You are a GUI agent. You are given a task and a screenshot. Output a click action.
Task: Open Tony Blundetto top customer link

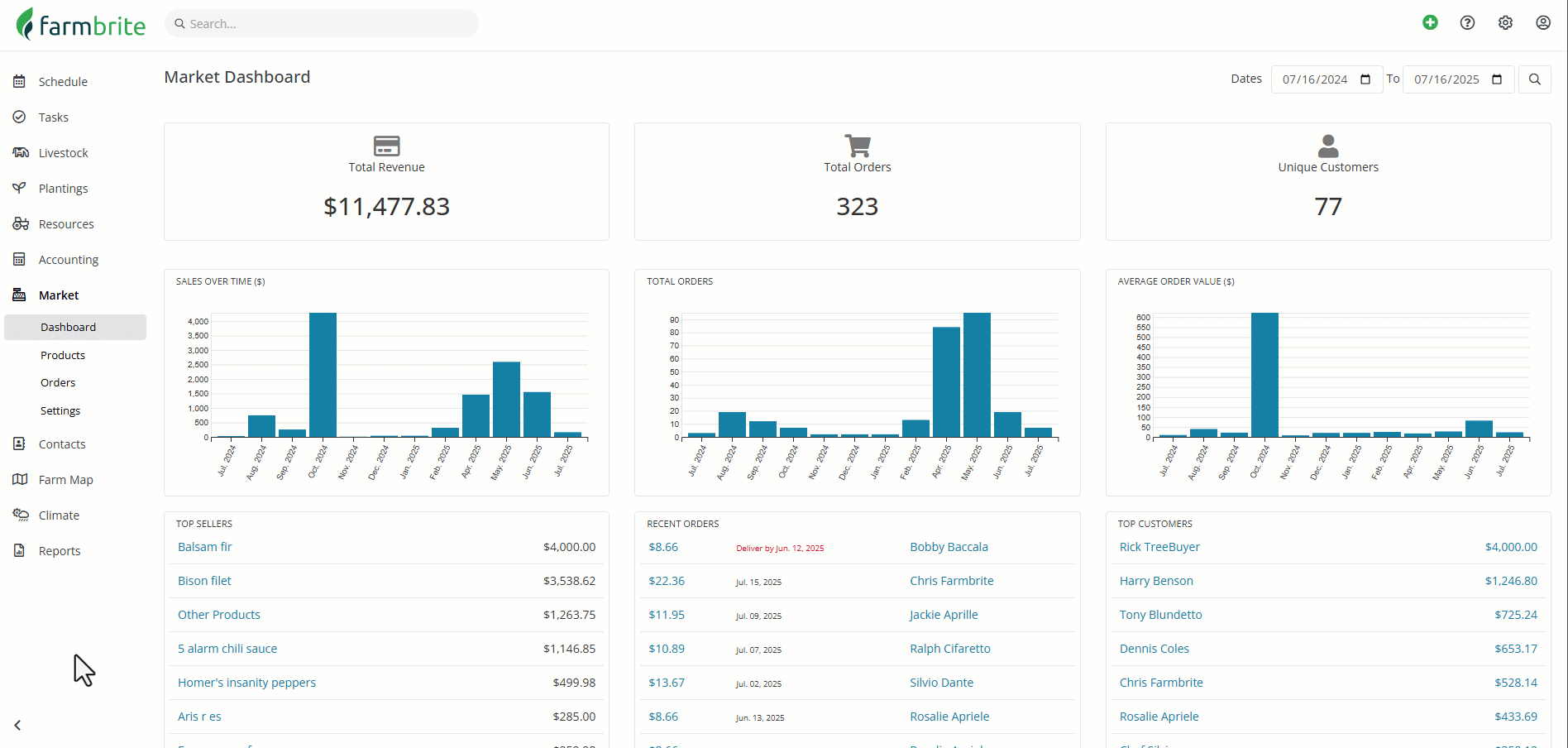coord(1160,615)
